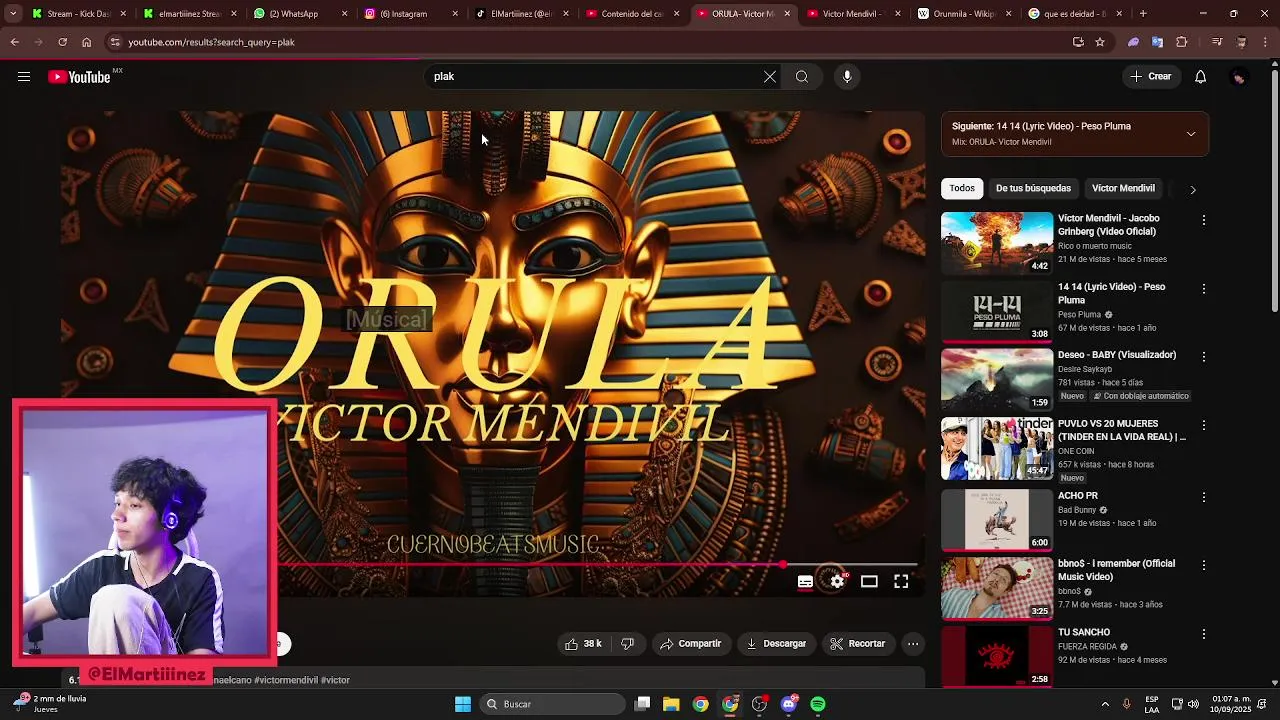Open the 14 14 Peso Pluma thumbnail
This screenshot has width=1280, height=720.
coord(997,312)
